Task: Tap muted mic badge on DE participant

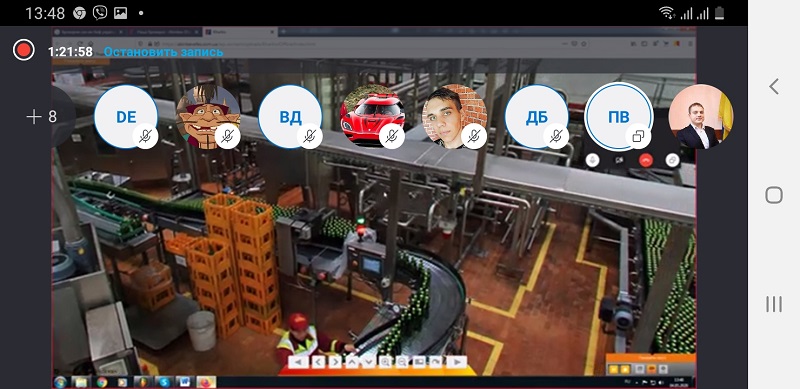Action: 145,136
